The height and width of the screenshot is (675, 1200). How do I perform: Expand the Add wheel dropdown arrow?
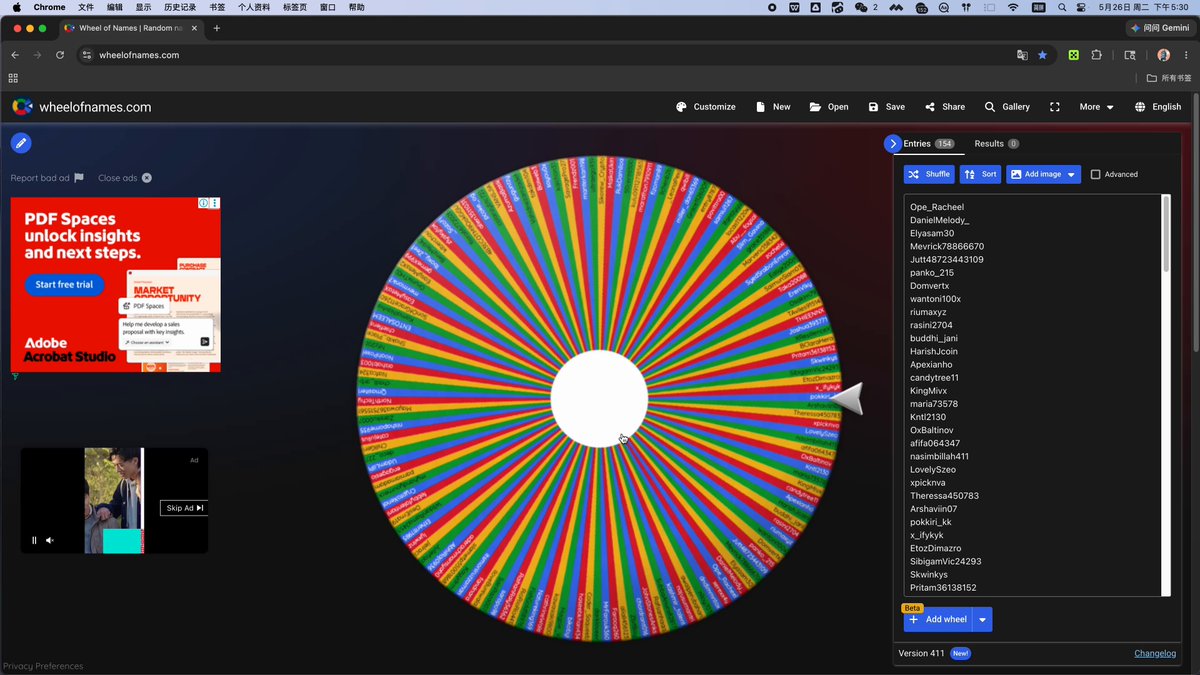pyautogui.click(x=982, y=620)
